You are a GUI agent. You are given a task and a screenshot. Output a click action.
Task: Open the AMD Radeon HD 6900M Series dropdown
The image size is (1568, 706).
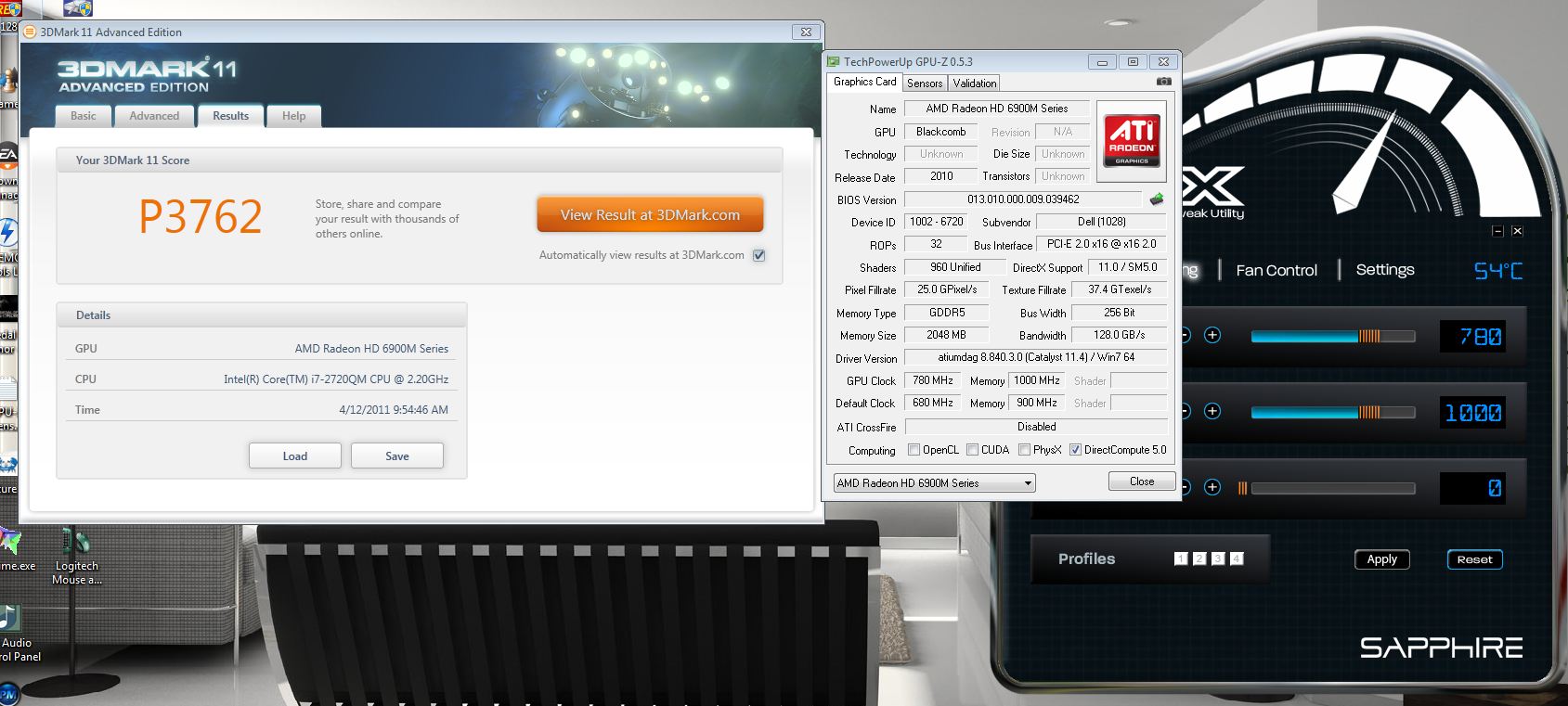(934, 483)
